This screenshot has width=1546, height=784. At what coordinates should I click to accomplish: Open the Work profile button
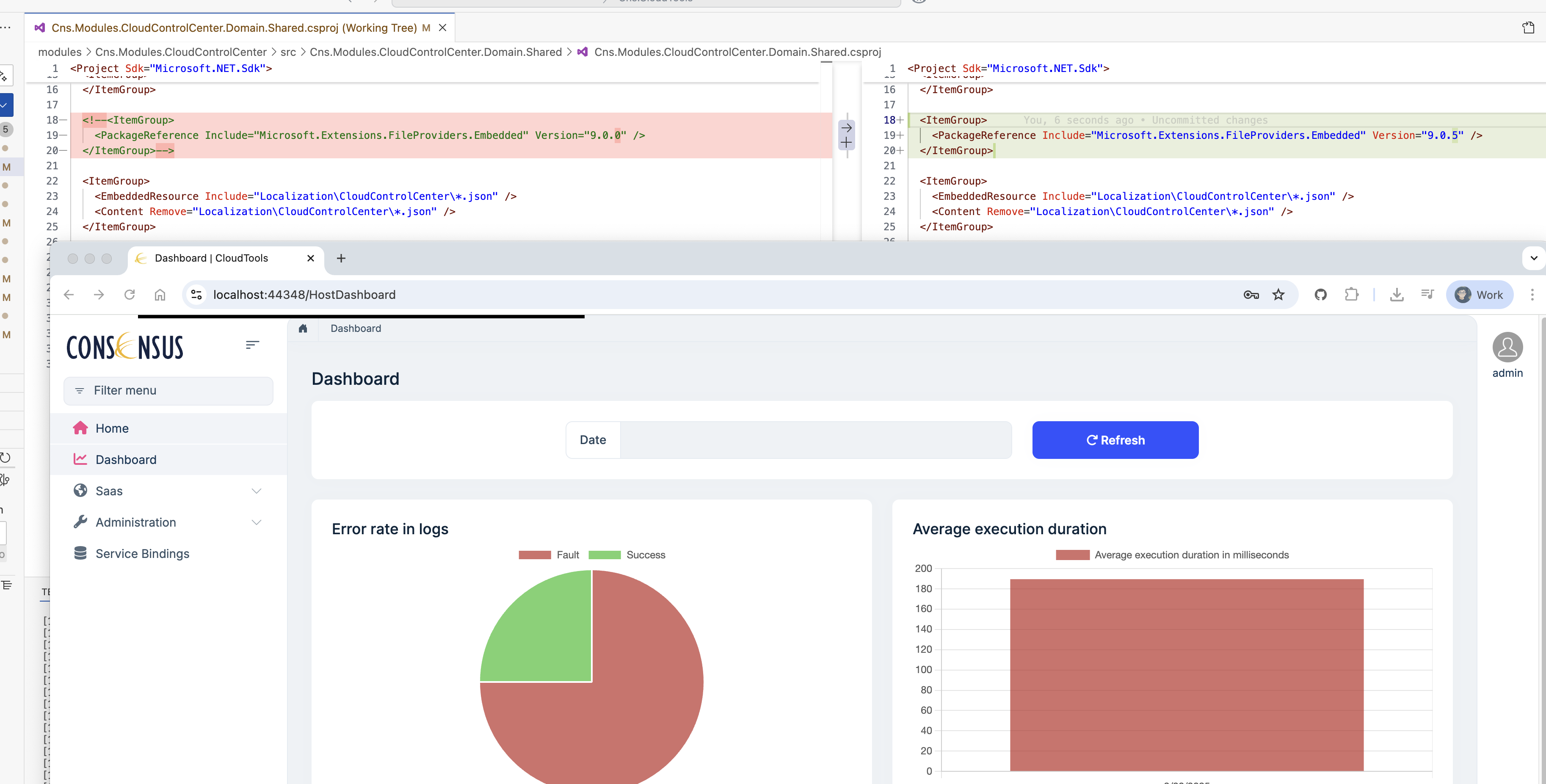[x=1480, y=295]
